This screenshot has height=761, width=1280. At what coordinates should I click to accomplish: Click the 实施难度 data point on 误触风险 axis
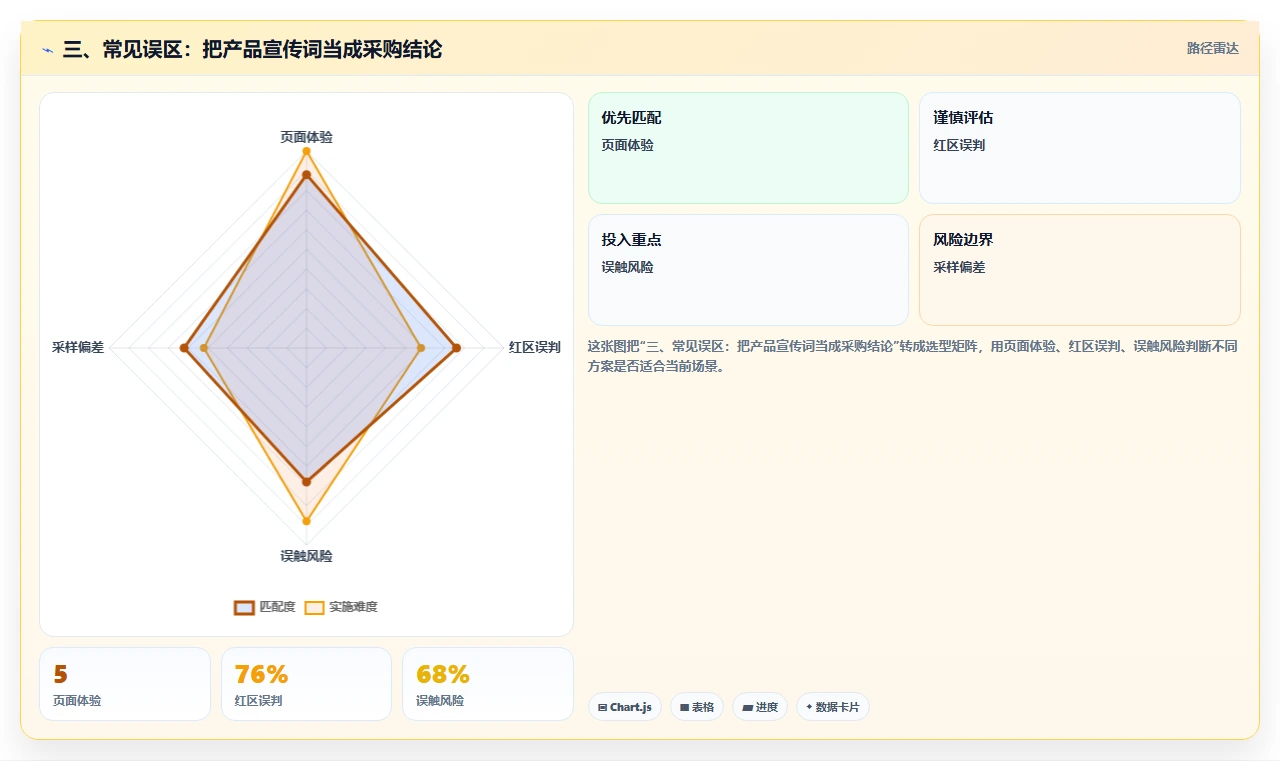pos(306,521)
